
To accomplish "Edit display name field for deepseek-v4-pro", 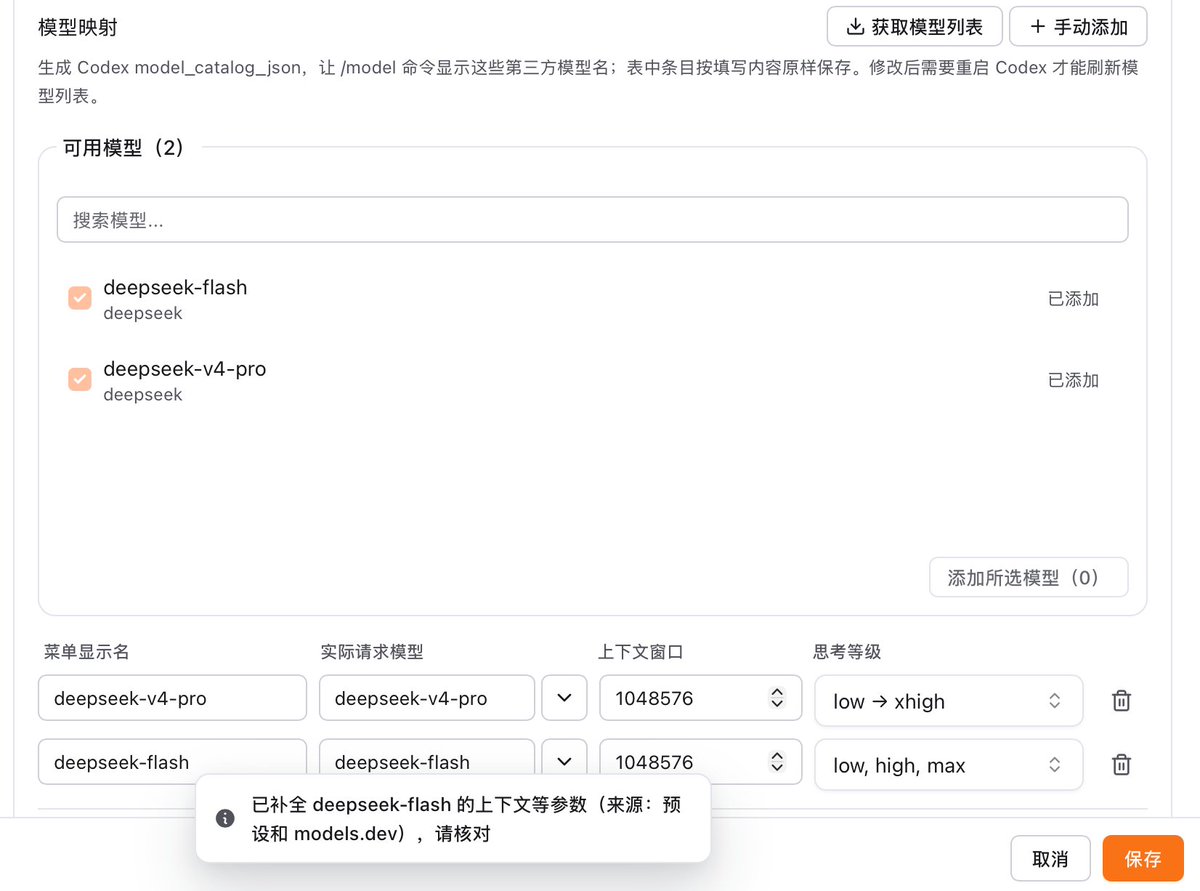I will pos(173,698).
